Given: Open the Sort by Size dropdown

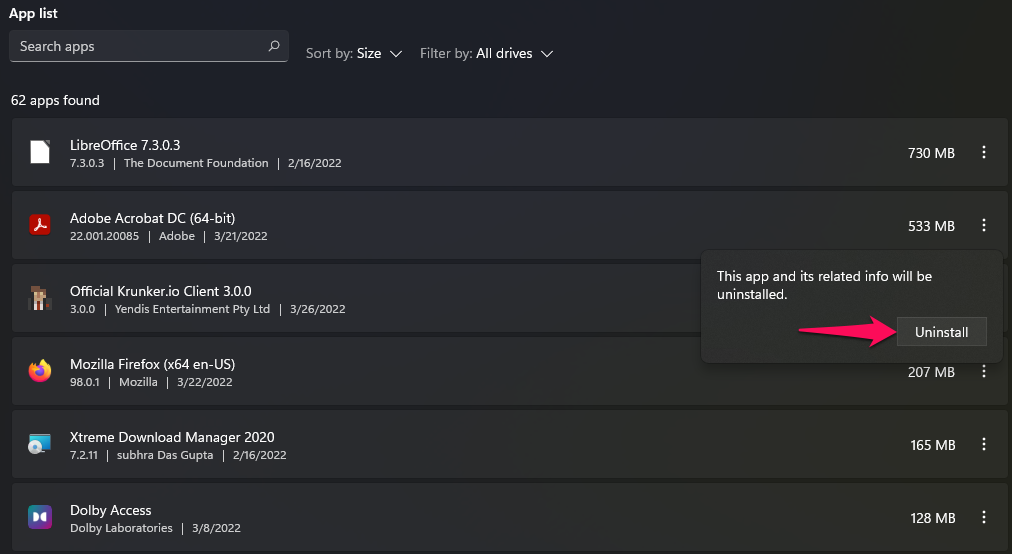Looking at the screenshot, I should 354,54.
